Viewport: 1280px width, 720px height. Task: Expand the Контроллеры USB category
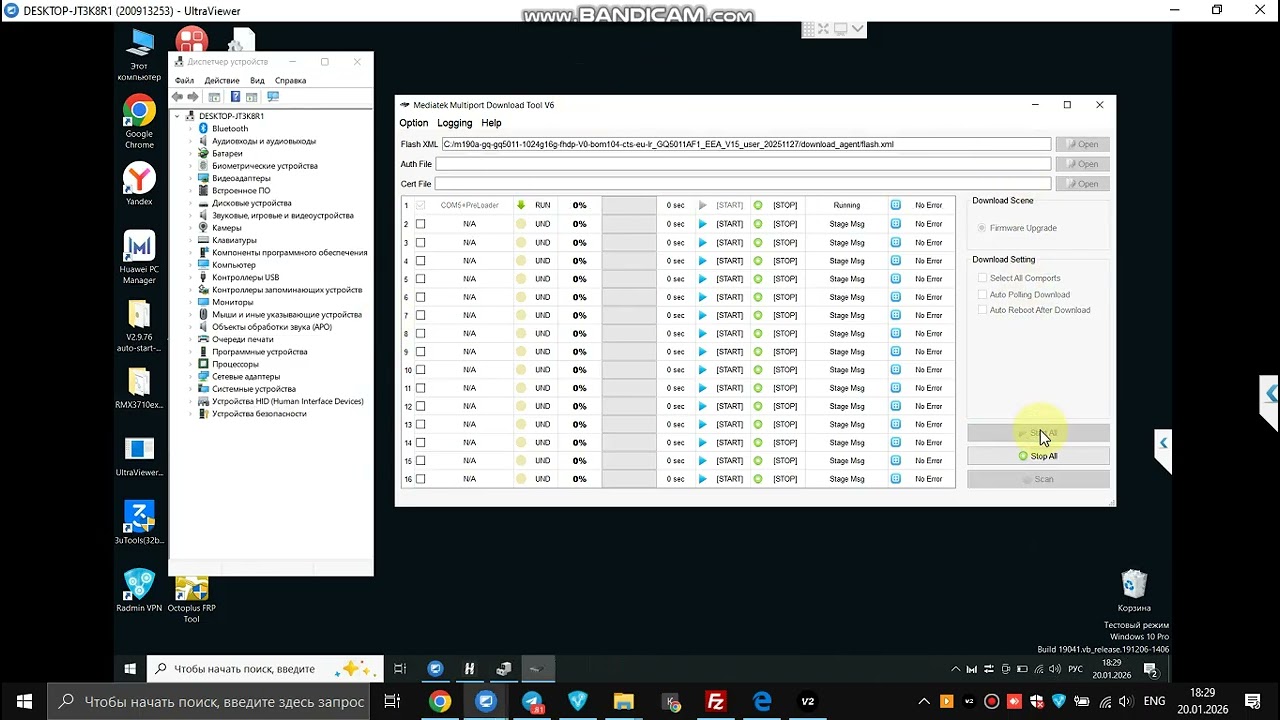190,277
